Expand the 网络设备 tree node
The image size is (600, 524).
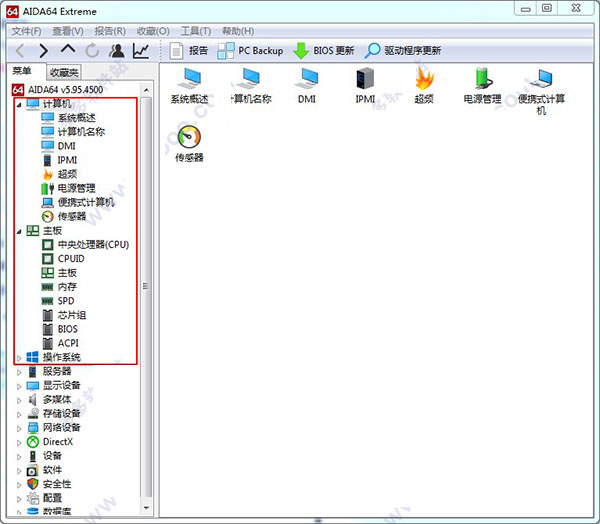coord(19,429)
